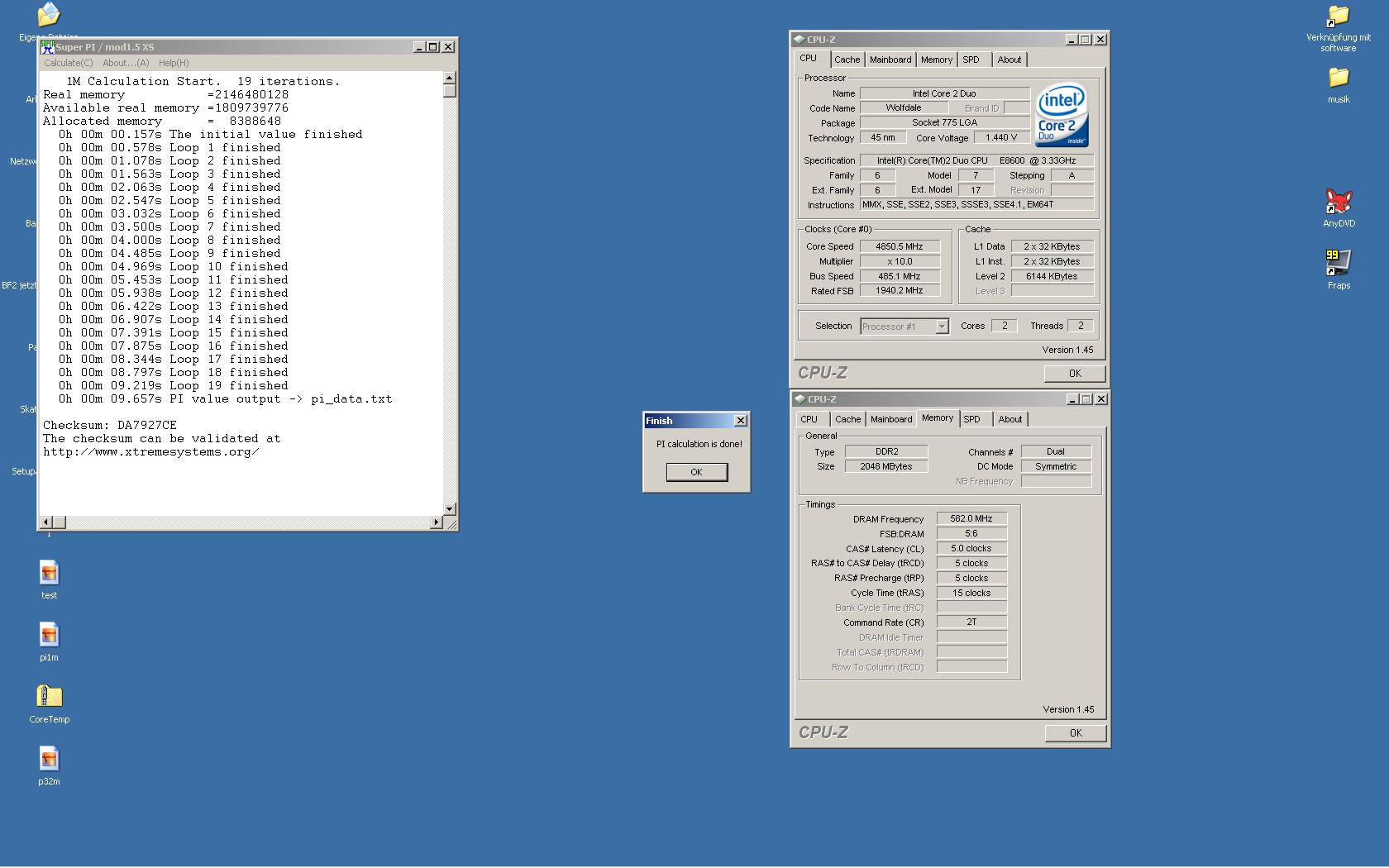This screenshot has width=1389, height=868.
Task: Click OK in the Finish dialog
Action: [x=697, y=472]
